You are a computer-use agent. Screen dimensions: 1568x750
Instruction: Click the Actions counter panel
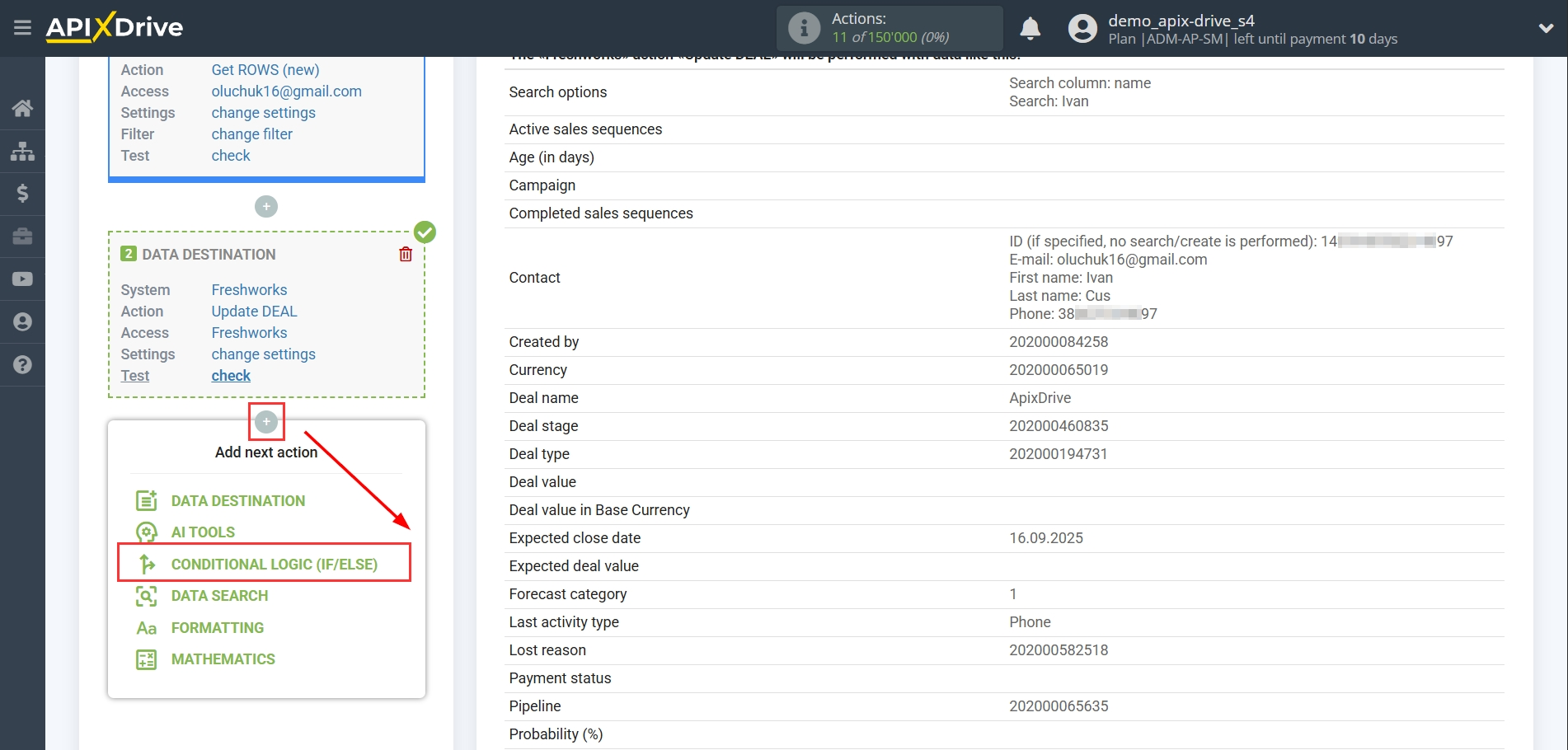pos(890,28)
